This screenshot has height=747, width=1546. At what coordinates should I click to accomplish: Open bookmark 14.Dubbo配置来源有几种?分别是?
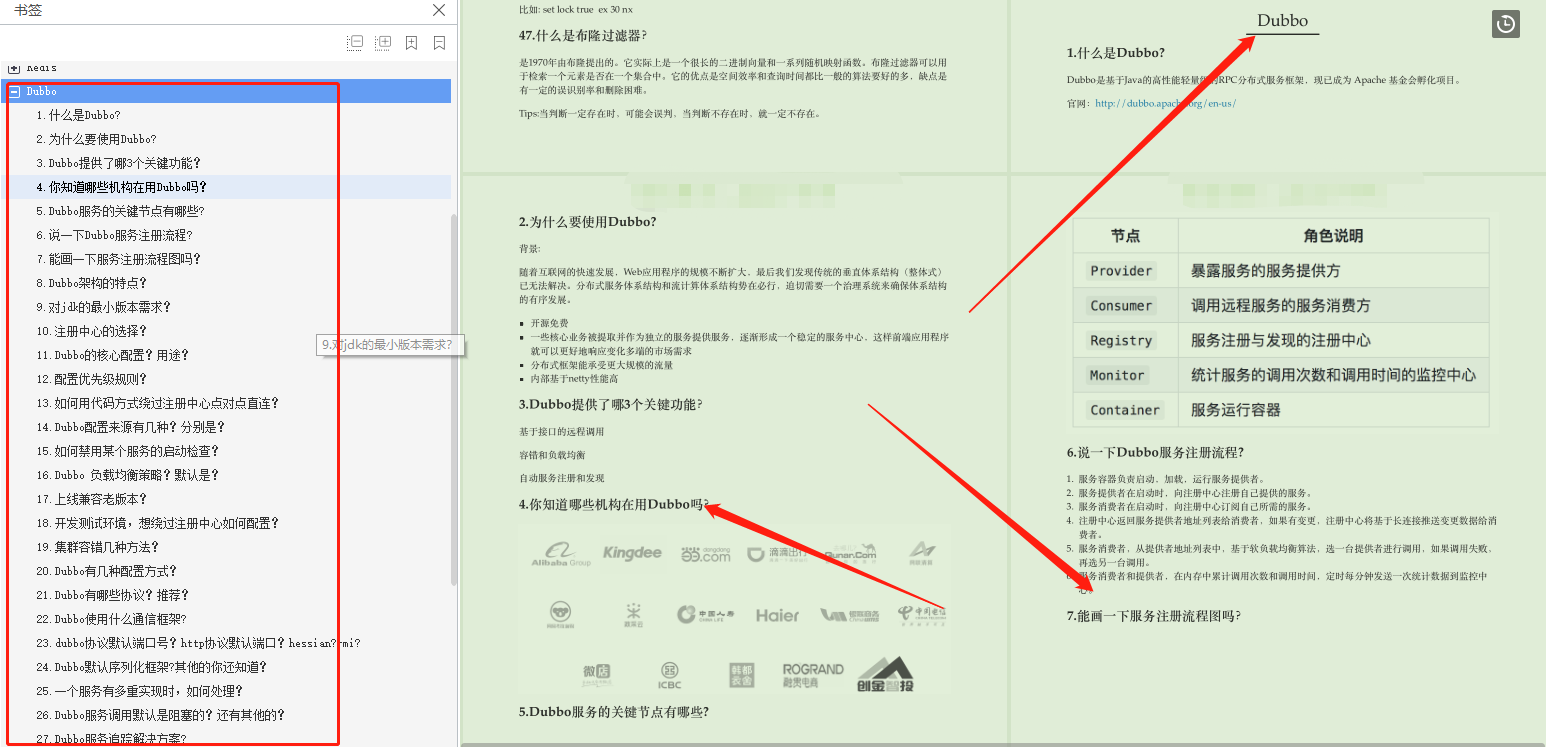(x=131, y=427)
